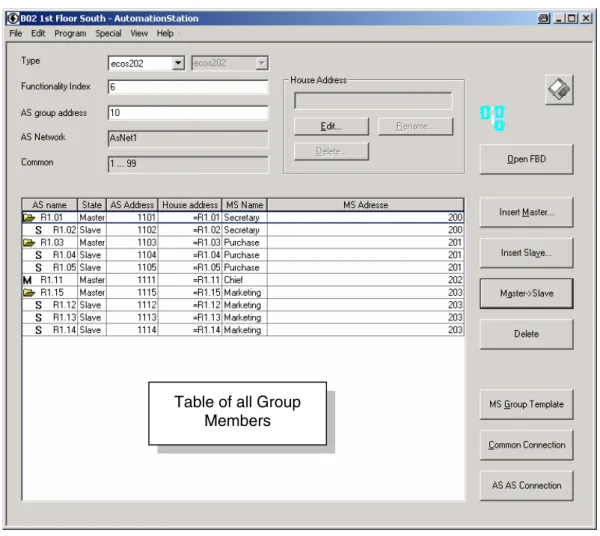
Task: Click the AS Network field showing AsNet1
Action: point(188,139)
